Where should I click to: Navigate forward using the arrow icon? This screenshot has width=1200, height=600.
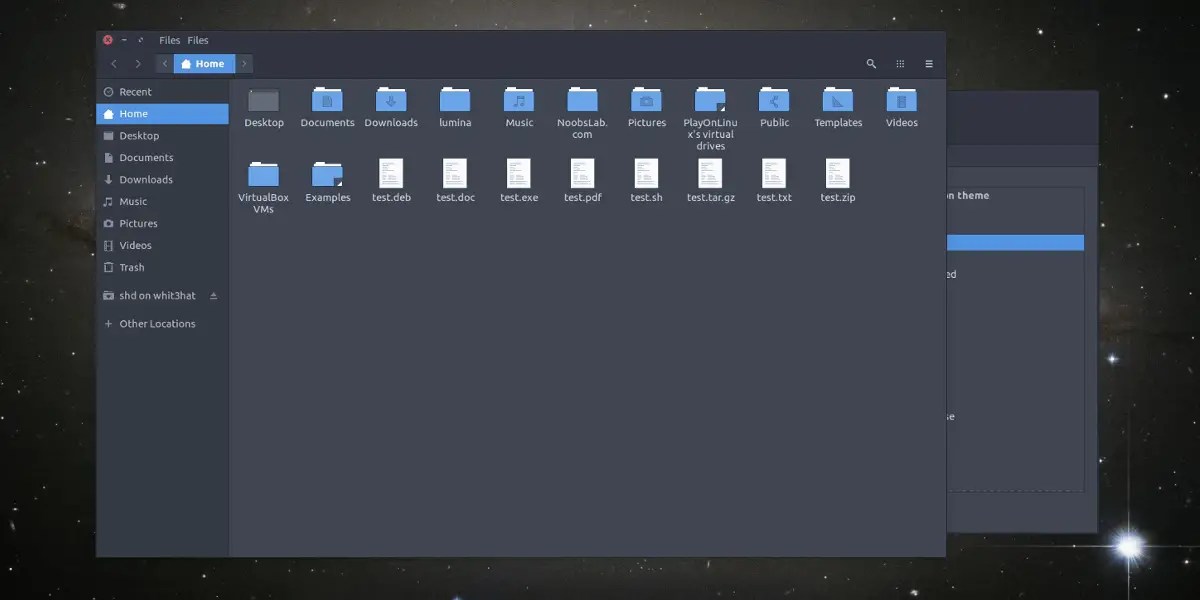[x=138, y=63]
